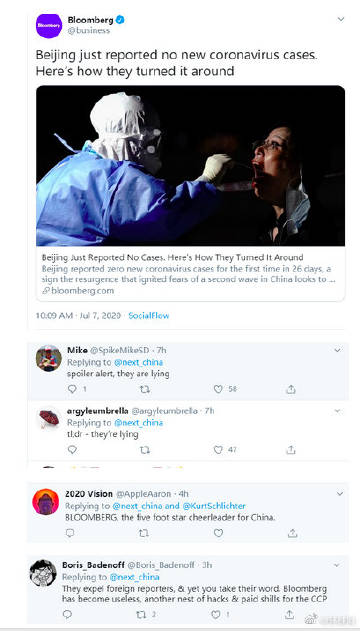Like 2020 Vision's cheerleader tweet
The image size is (360, 631).
[218, 533]
